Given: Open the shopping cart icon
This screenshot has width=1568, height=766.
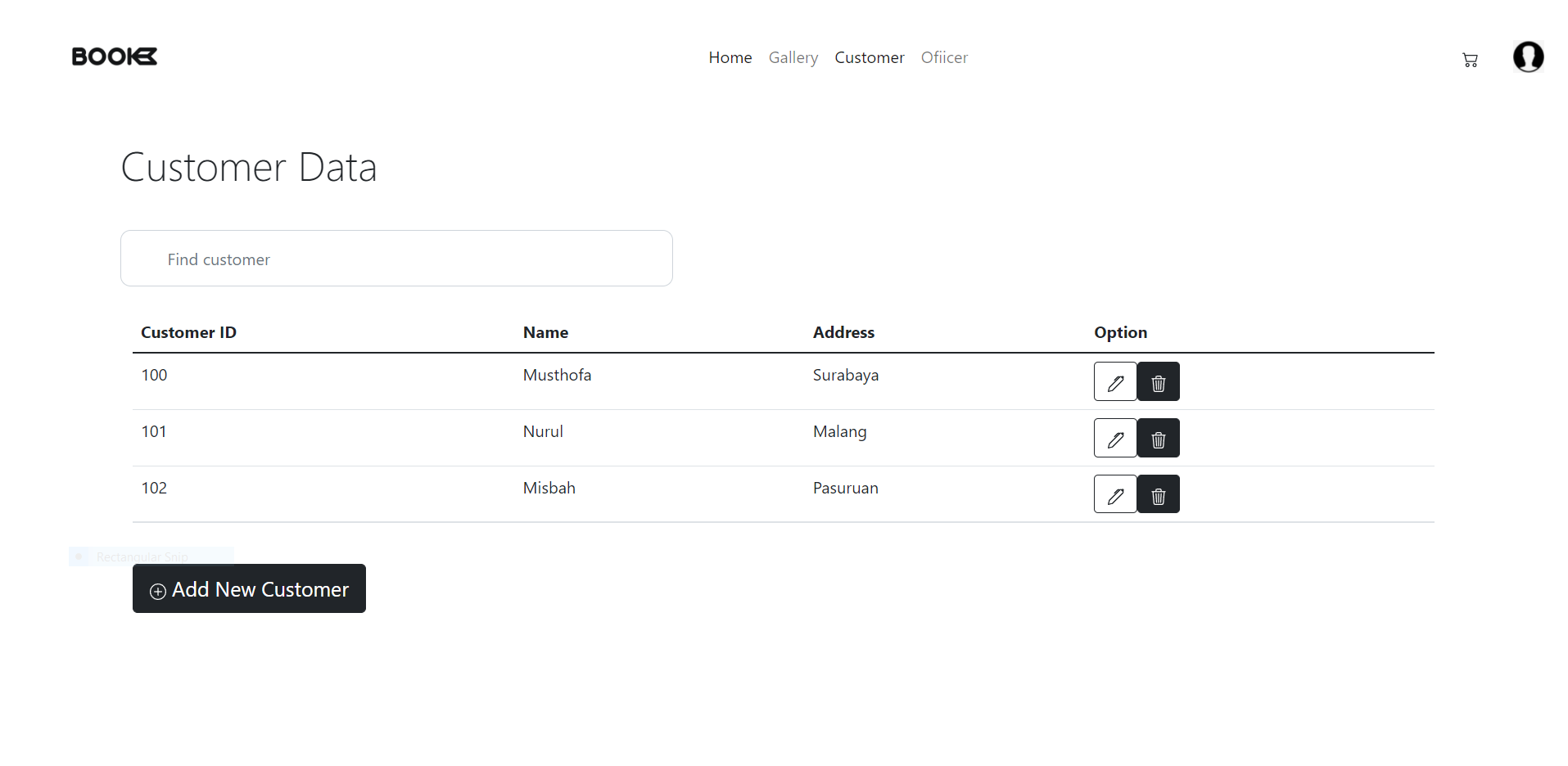Looking at the screenshot, I should pyautogui.click(x=1470, y=60).
